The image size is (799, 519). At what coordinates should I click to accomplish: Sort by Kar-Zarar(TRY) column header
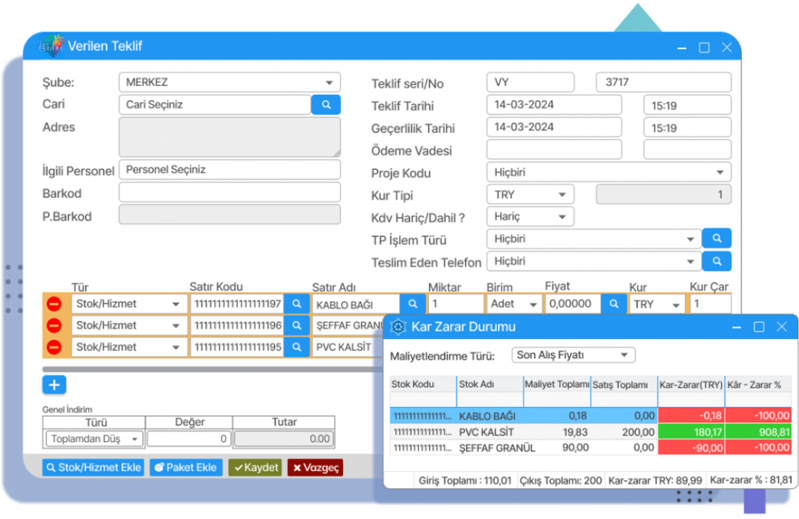(691, 384)
